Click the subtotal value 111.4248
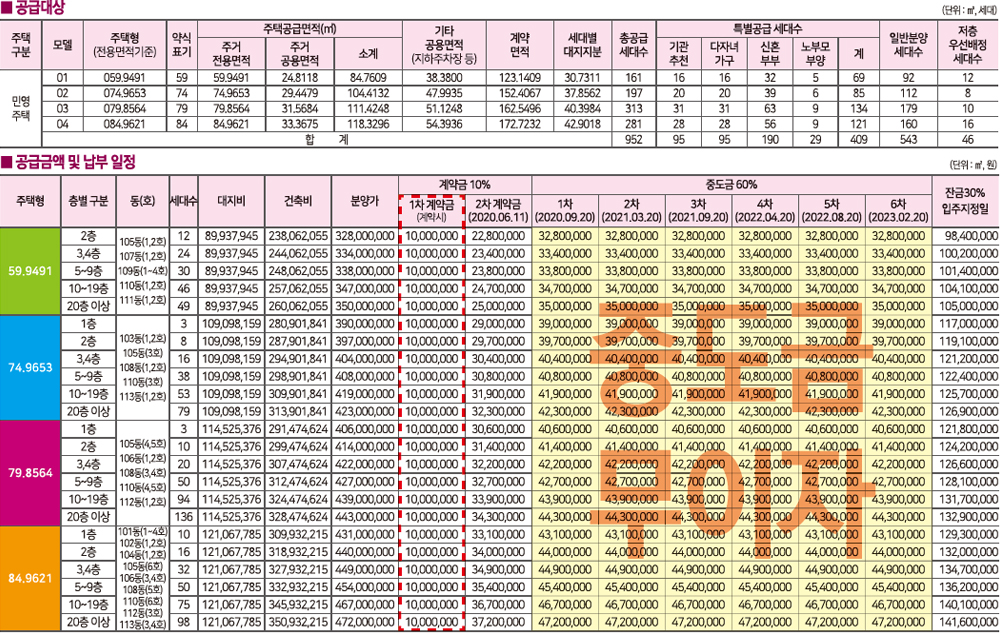 [x=368, y=108]
